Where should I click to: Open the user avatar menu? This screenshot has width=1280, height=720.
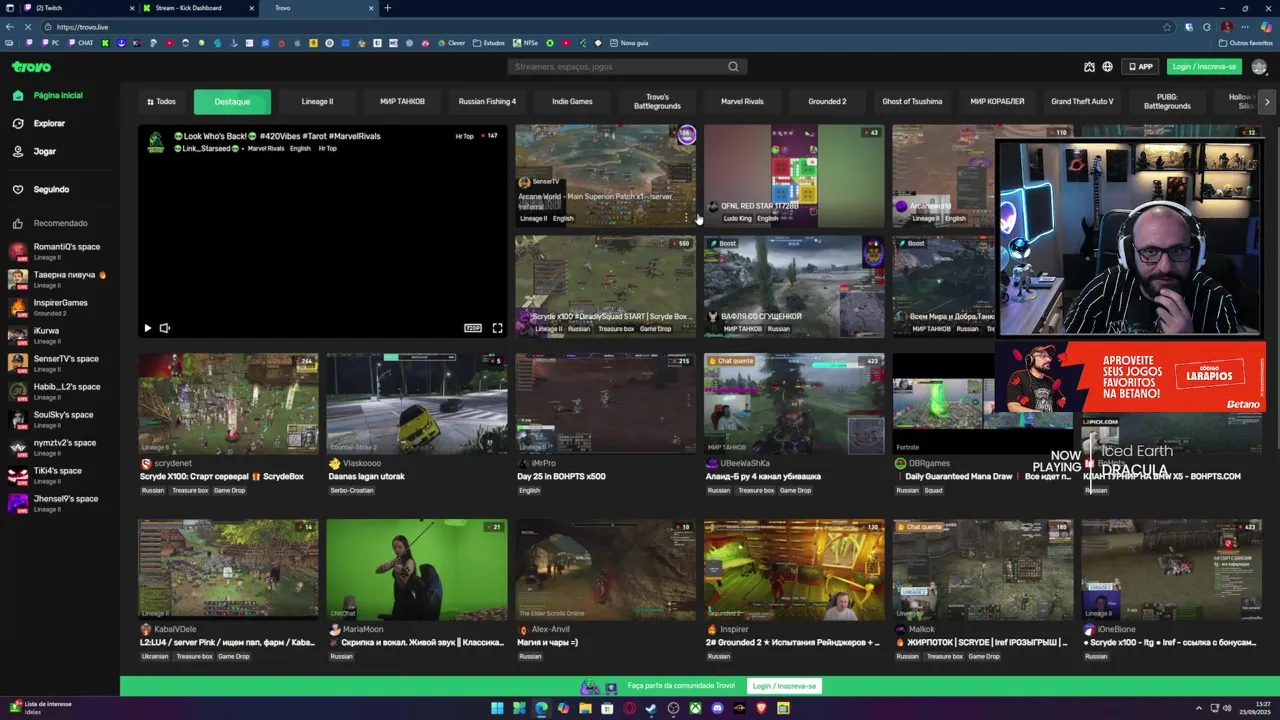point(1259,67)
